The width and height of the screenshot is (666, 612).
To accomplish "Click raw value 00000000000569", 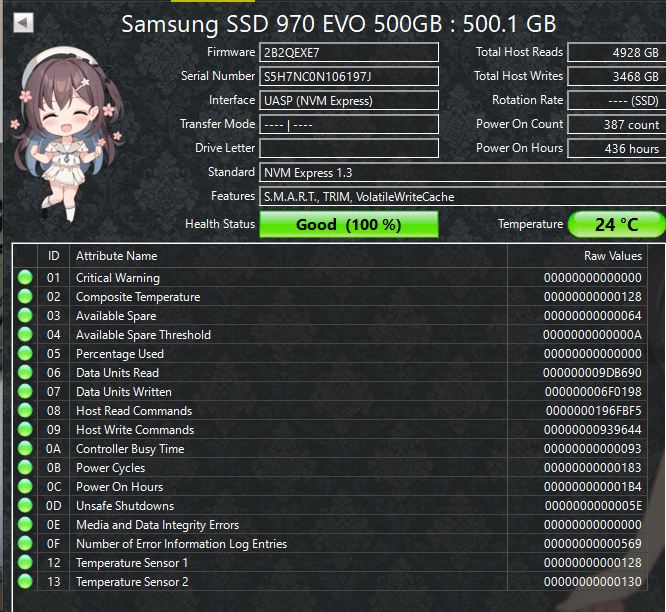I will (593, 544).
